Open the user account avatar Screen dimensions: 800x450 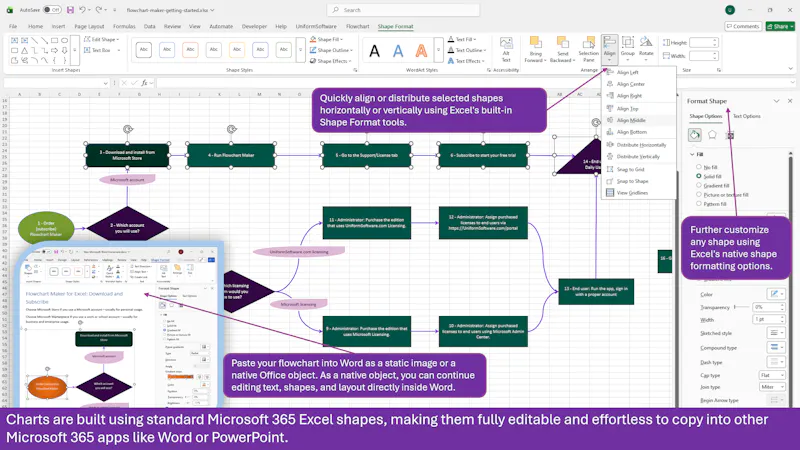tap(730, 10)
